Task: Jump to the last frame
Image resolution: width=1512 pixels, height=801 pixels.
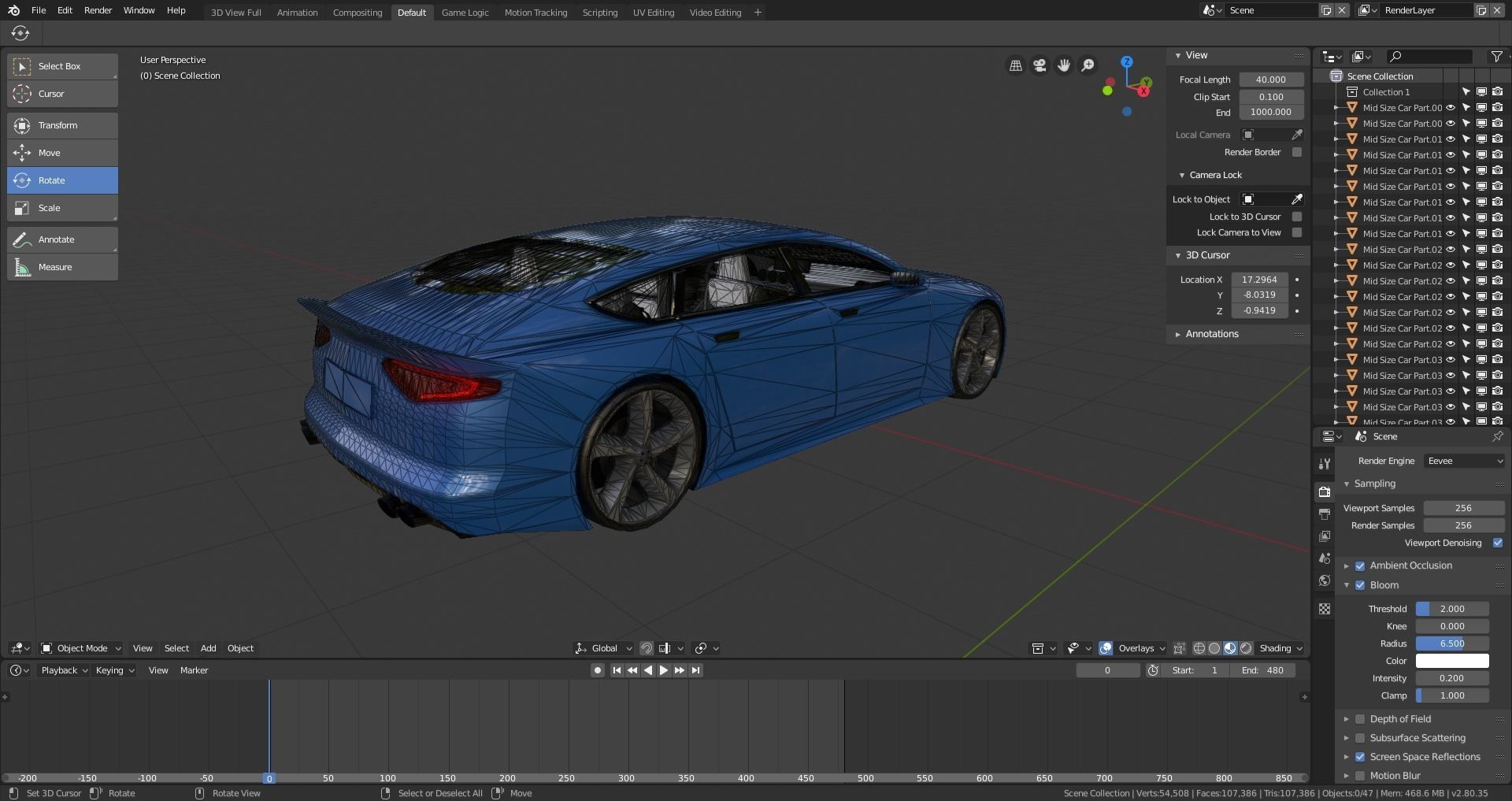Action: click(x=695, y=670)
